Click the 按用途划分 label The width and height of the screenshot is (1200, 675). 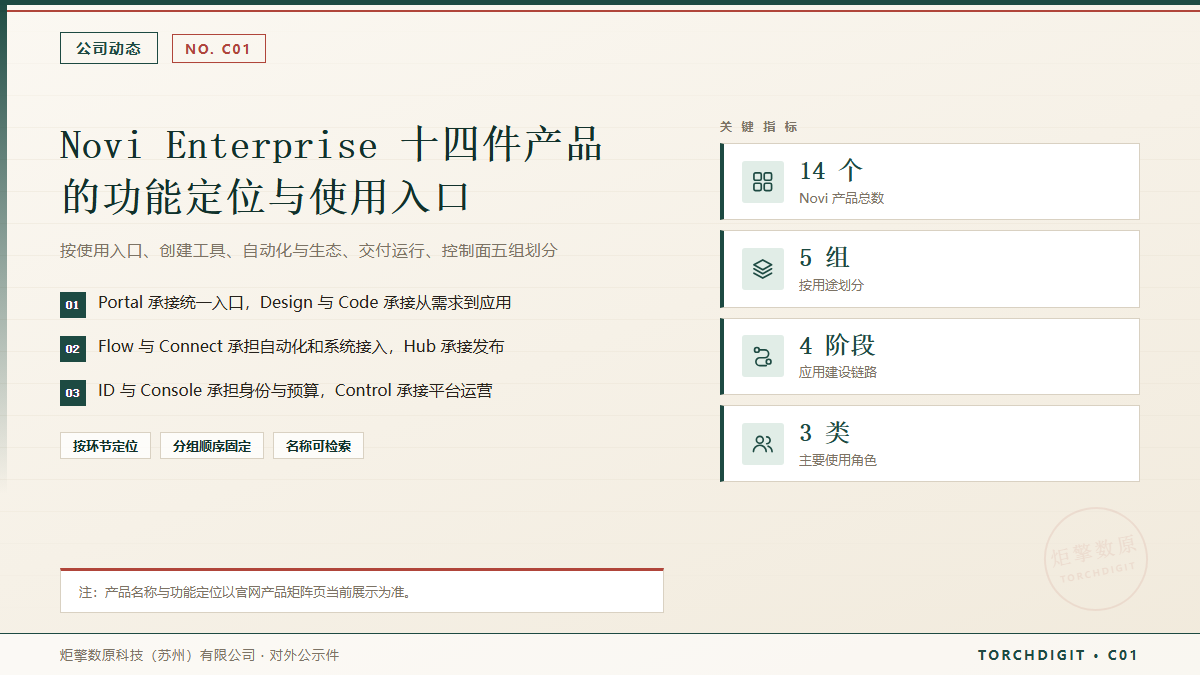click(832, 285)
